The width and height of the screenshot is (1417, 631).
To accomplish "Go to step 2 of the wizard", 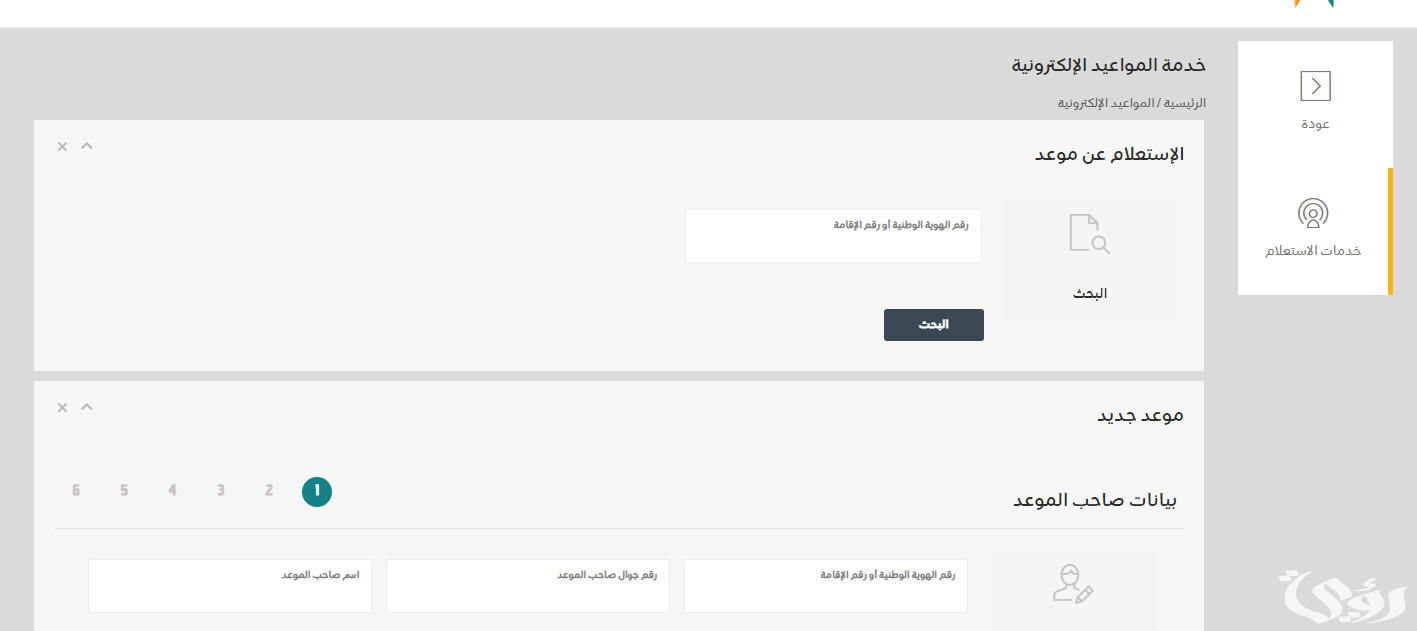I will pos(269,491).
